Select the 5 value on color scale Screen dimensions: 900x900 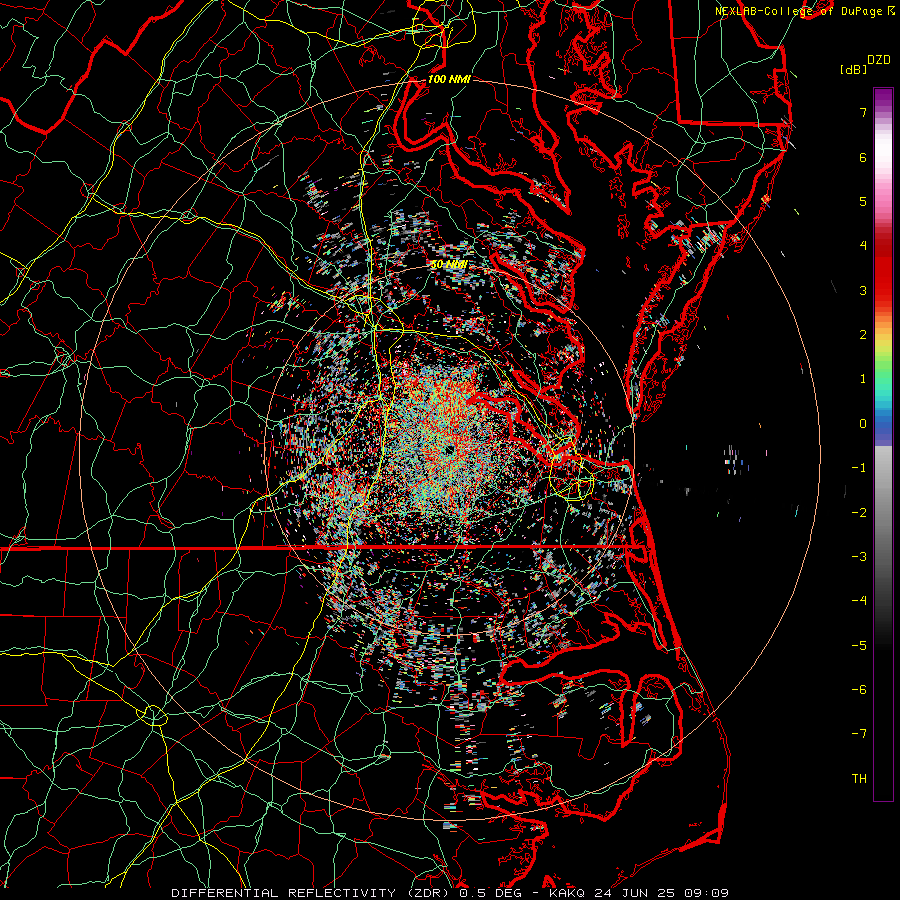click(x=863, y=201)
